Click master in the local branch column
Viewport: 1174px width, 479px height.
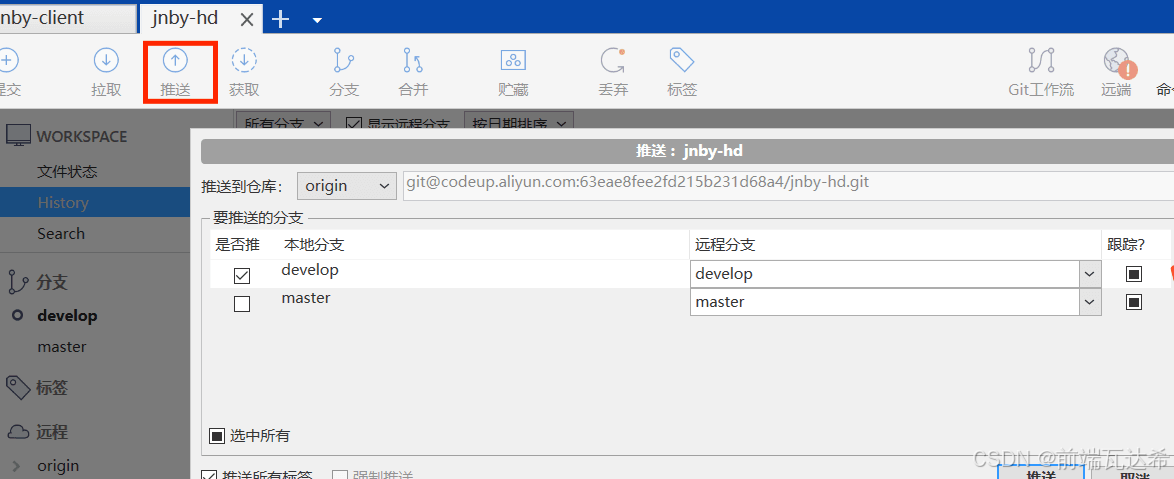click(x=305, y=298)
